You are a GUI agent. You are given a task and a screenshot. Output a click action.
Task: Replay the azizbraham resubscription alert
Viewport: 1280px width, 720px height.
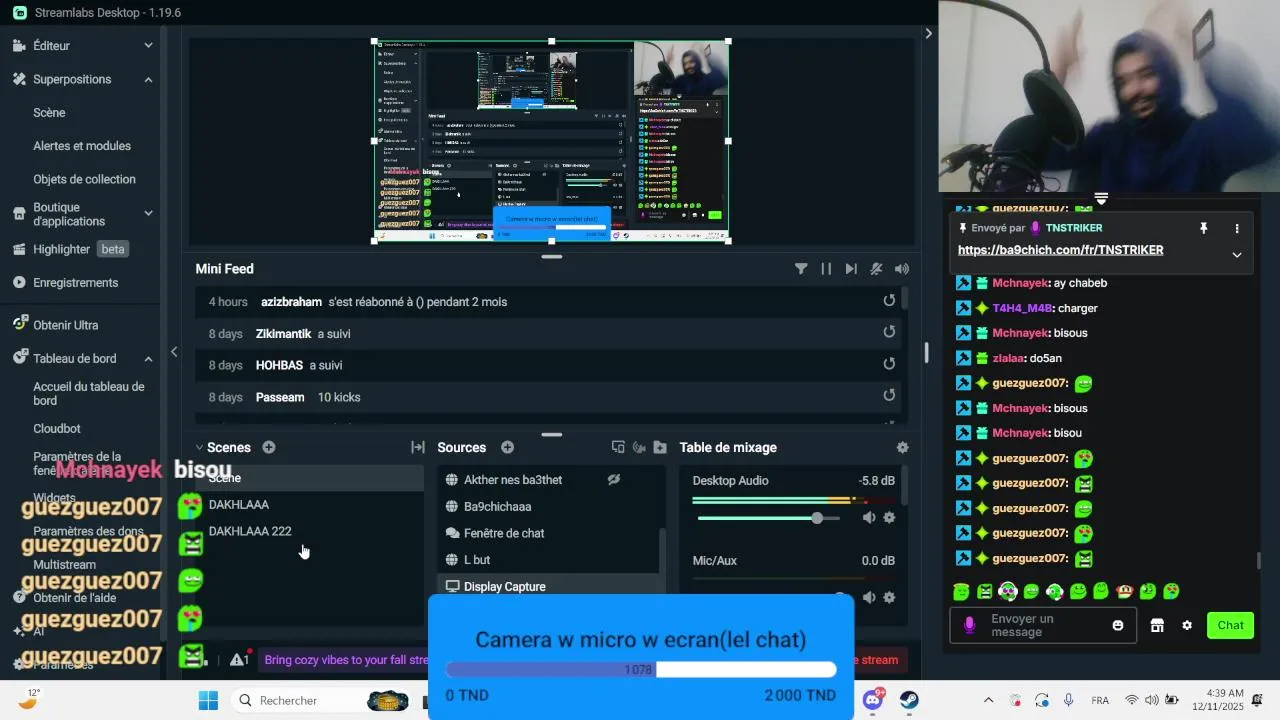pyautogui.click(x=889, y=301)
